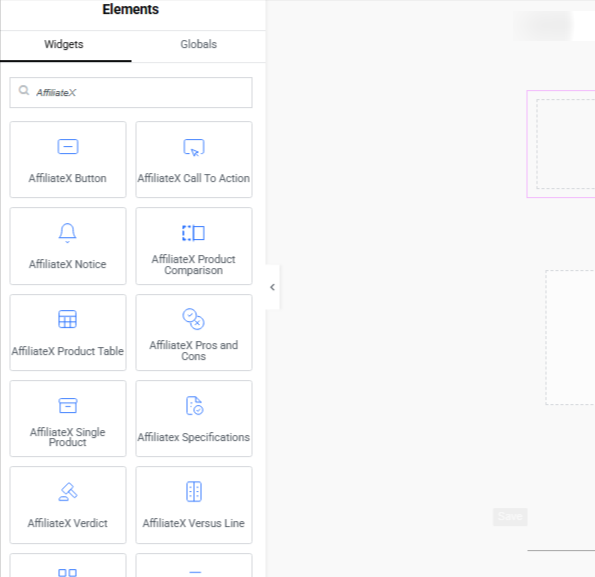The width and height of the screenshot is (595, 577).
Task: Pick the AffiliateX Notice bell icon
Action: click(68, 233)
